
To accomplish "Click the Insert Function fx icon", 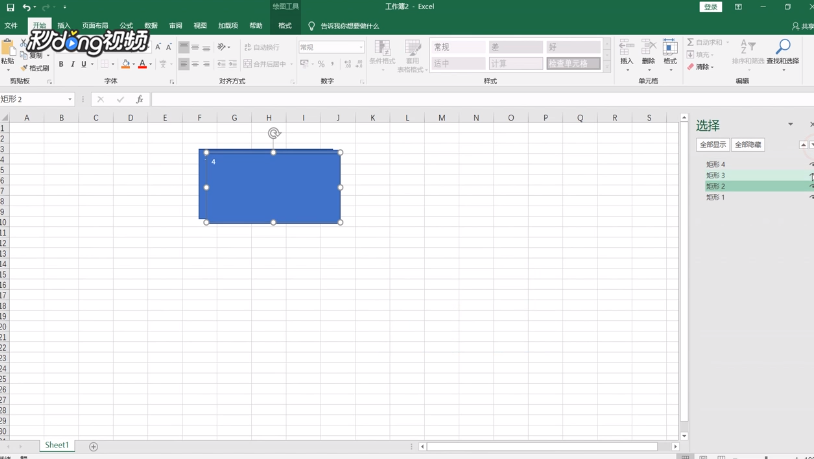I will [x=139, y=99].
